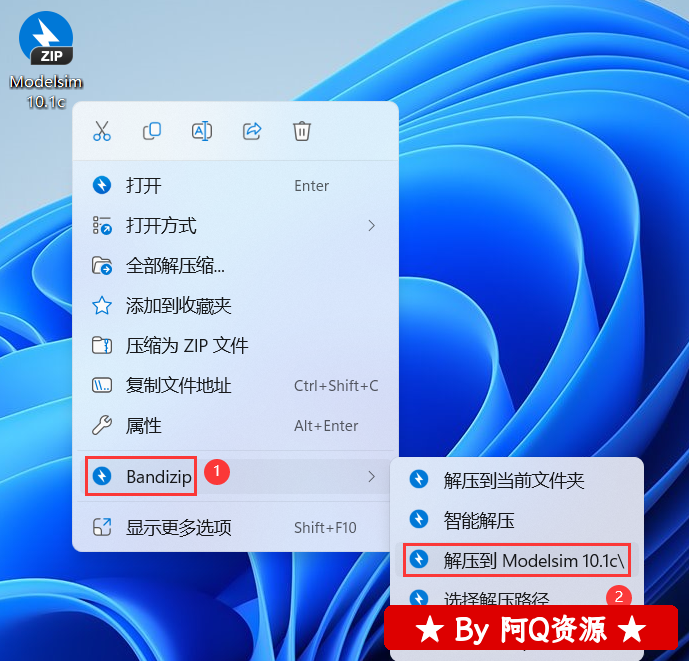Click the path icon beside 复制文件地址
Screen dimensions: 689x661
[x=102, y=385]
